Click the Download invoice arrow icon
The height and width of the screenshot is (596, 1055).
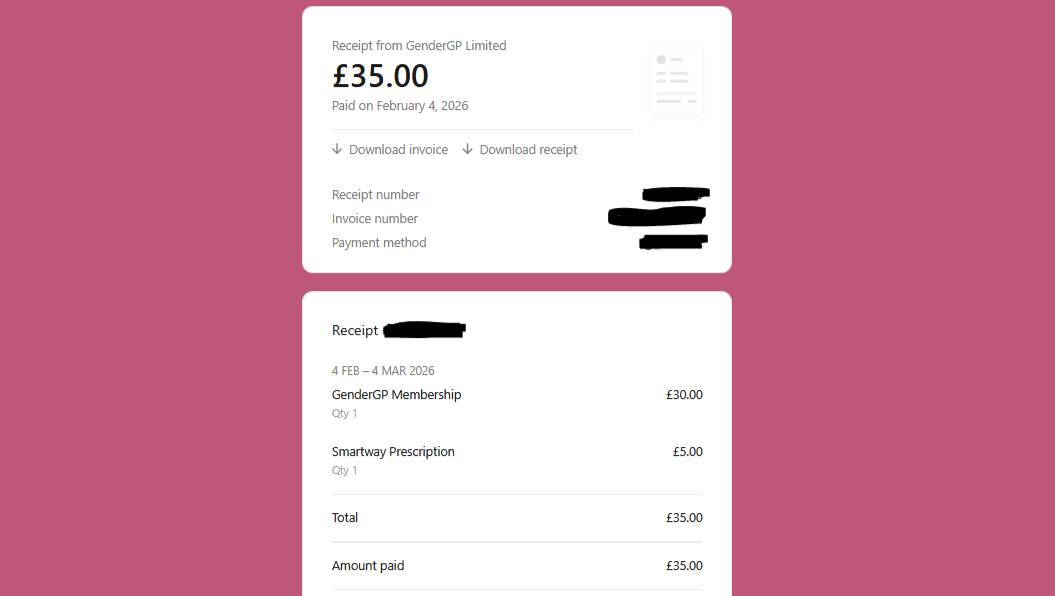pos(337,150)
